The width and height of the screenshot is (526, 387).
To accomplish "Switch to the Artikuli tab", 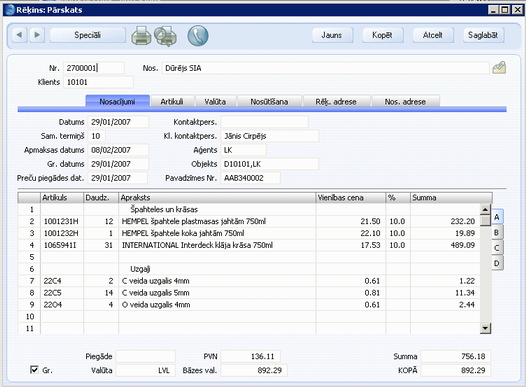I will click(x=172, y=101).
